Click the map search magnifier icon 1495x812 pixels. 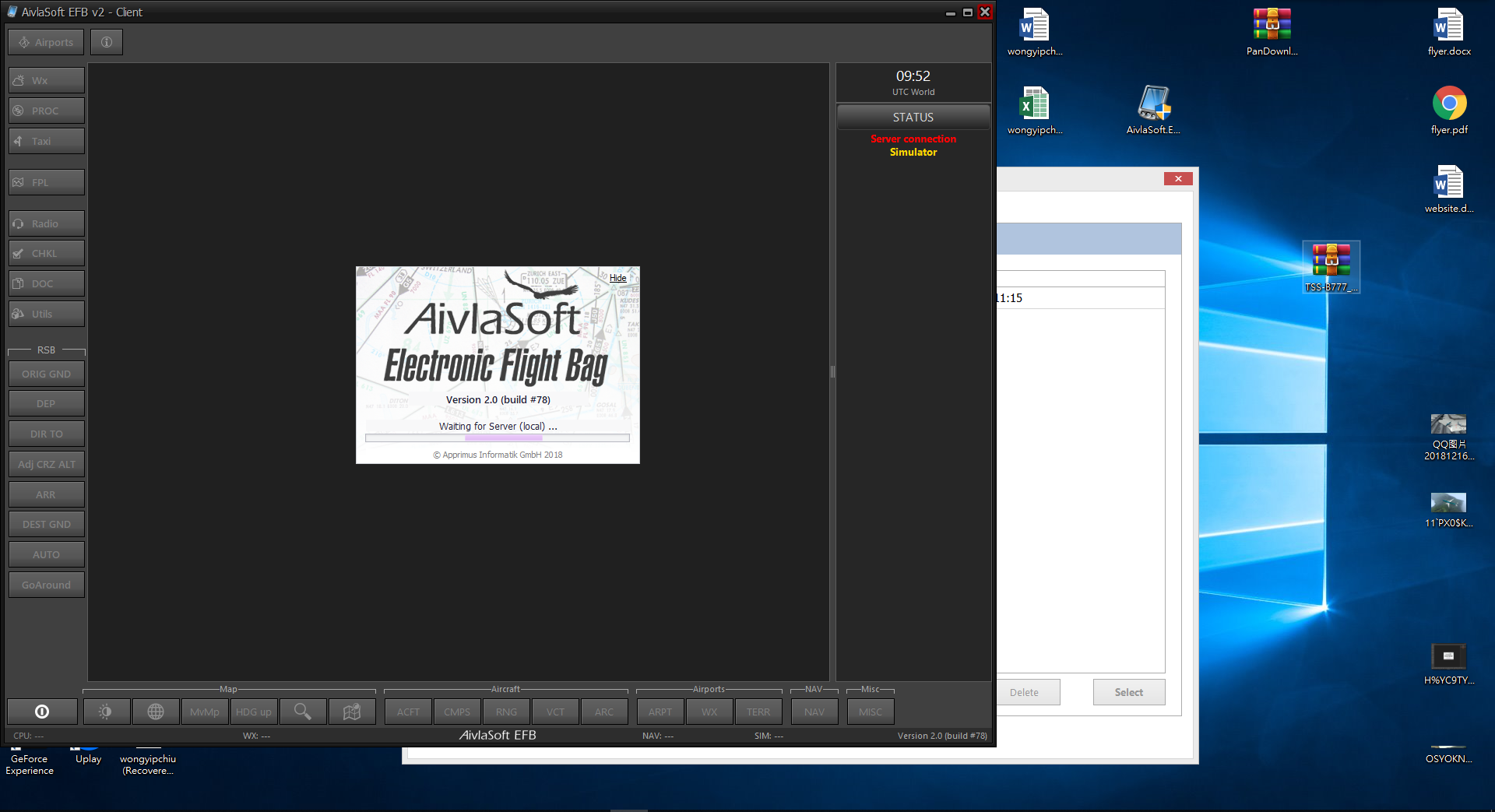[x=303, y=712]
